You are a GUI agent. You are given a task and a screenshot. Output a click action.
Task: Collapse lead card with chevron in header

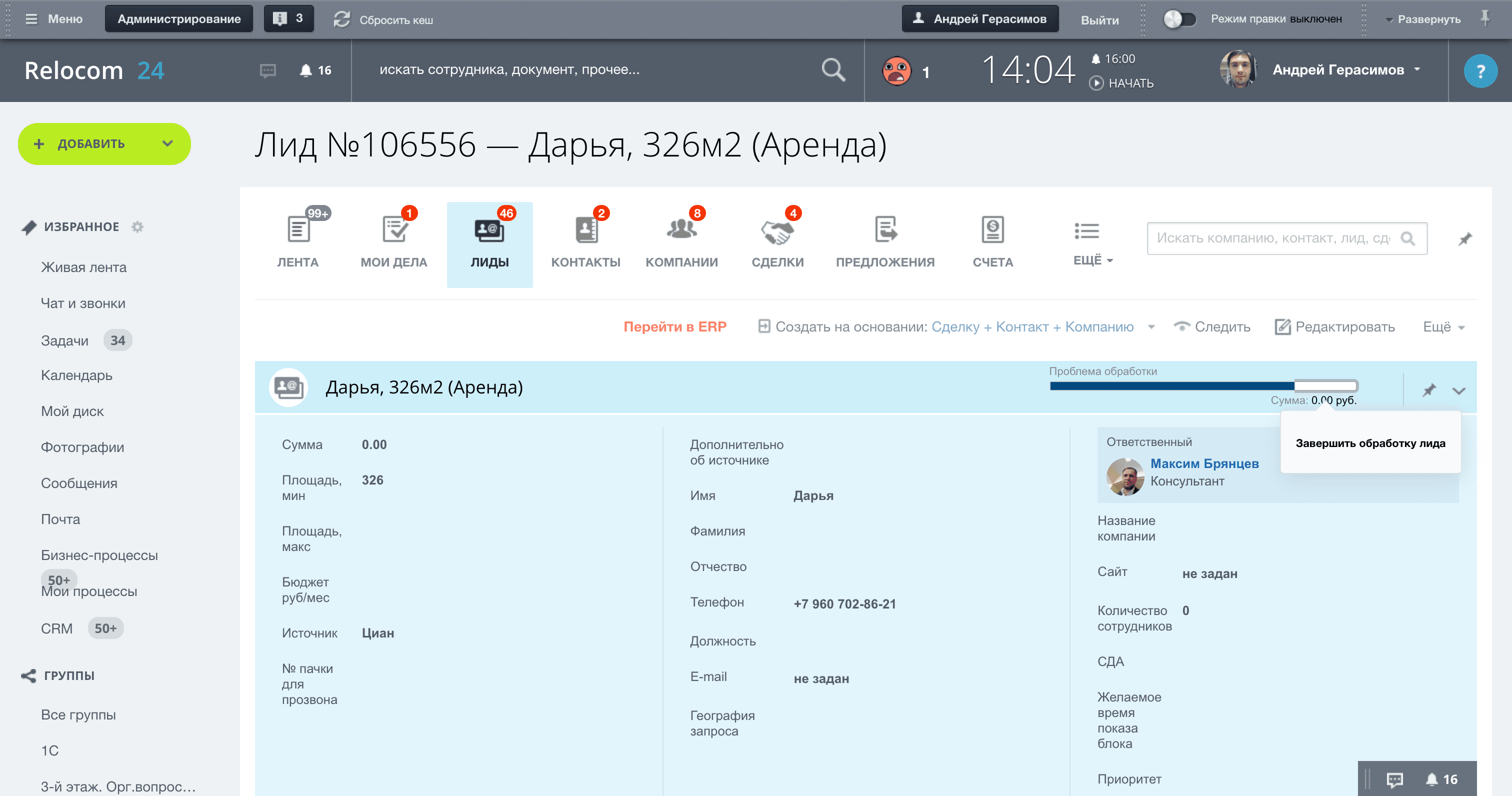pyautogui.click(x=1458, y=390)
